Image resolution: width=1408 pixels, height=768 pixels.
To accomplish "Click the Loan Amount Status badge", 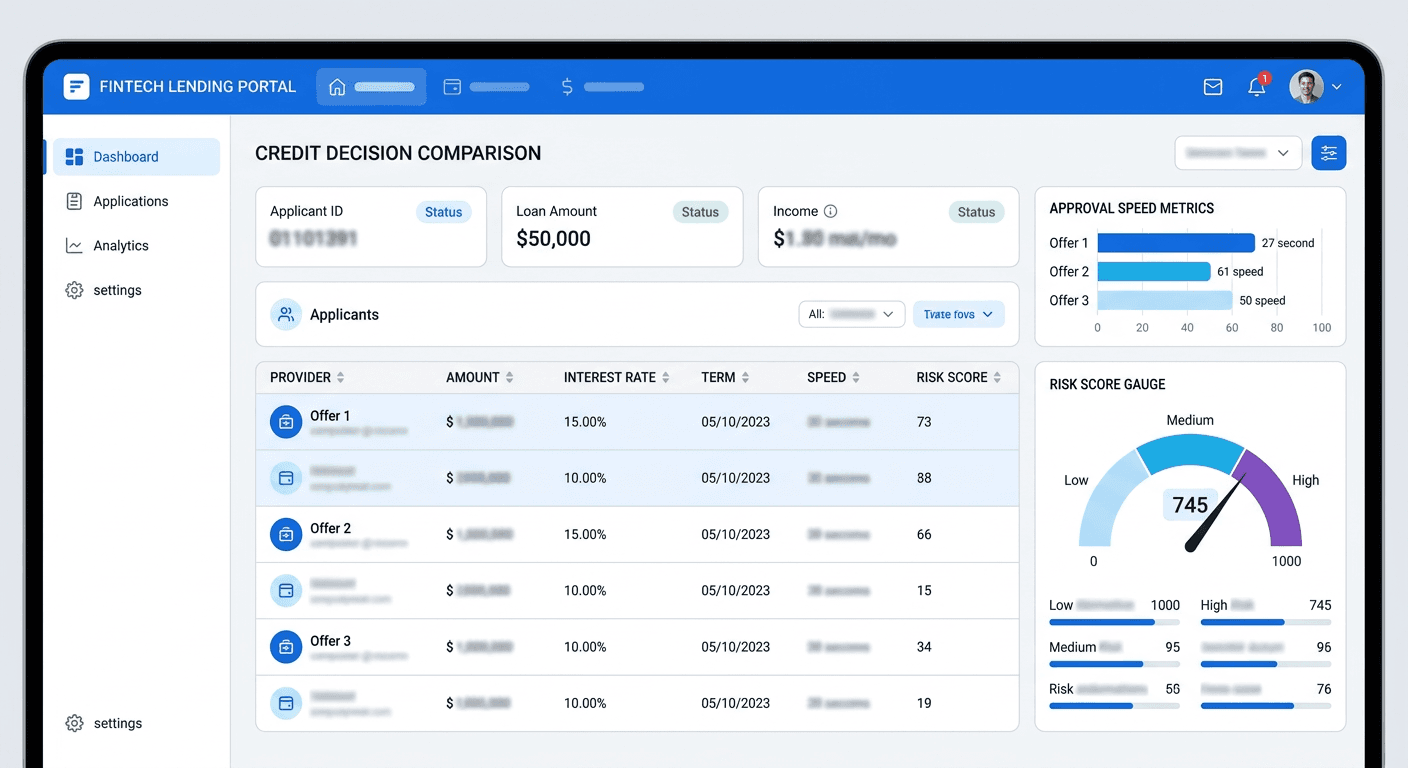I will point(700,212).
